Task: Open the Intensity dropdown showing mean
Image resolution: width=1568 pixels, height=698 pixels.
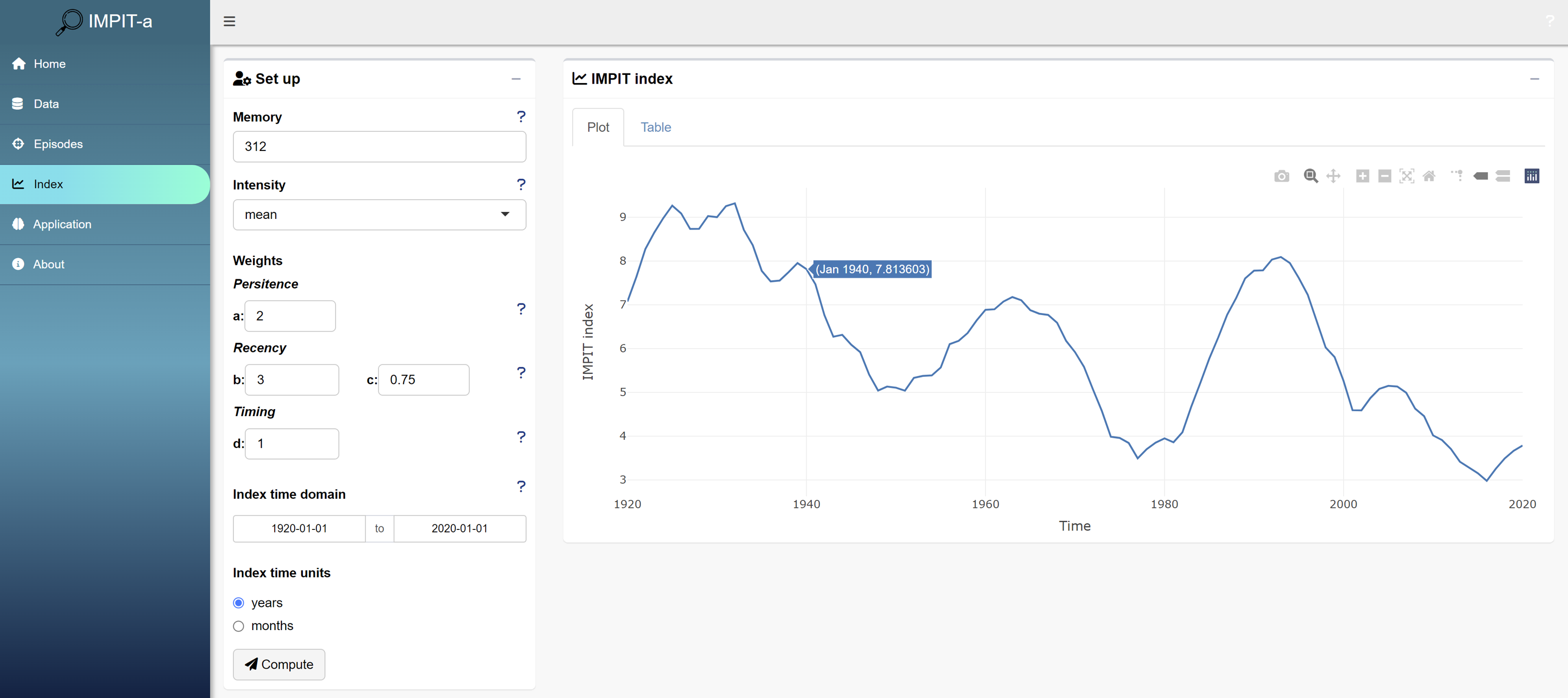Action: [x=379, y=214]
